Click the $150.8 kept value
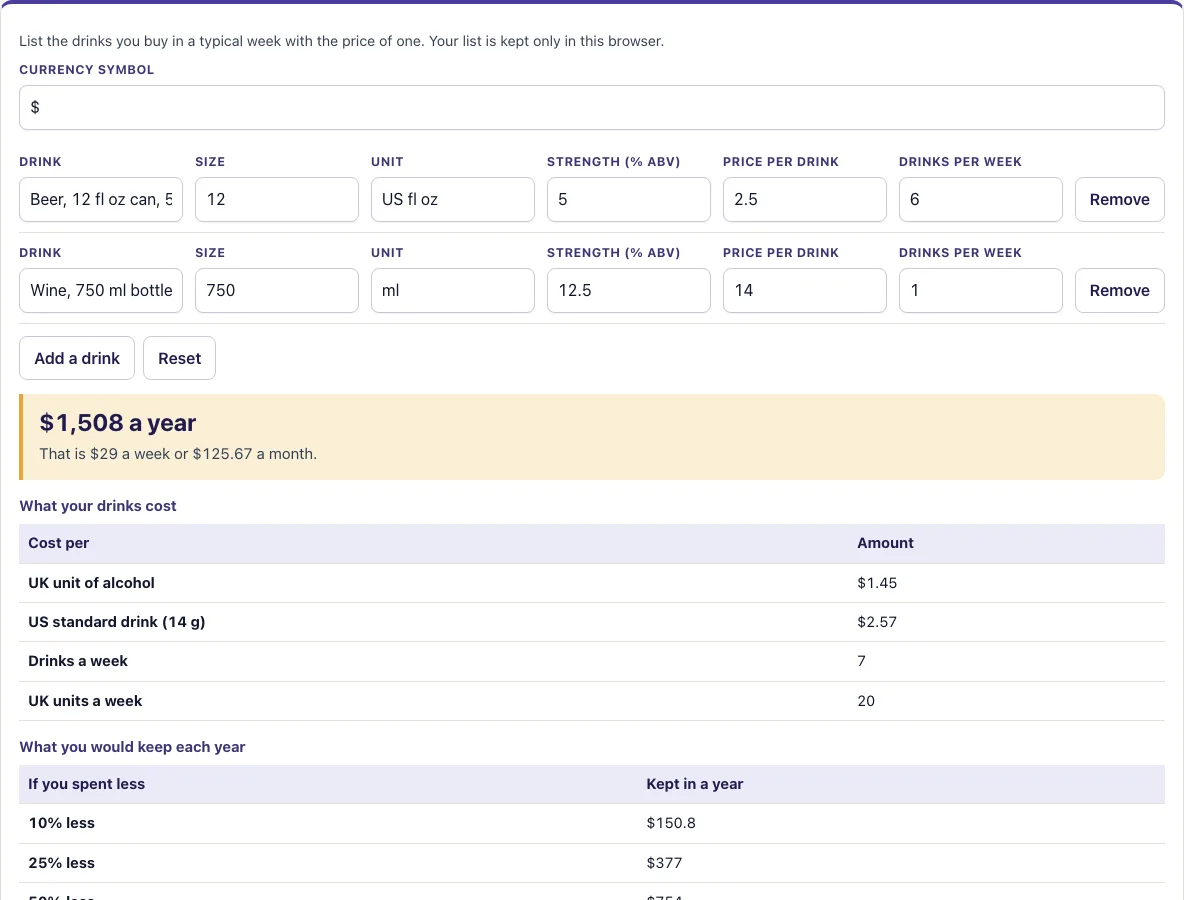 671,823
